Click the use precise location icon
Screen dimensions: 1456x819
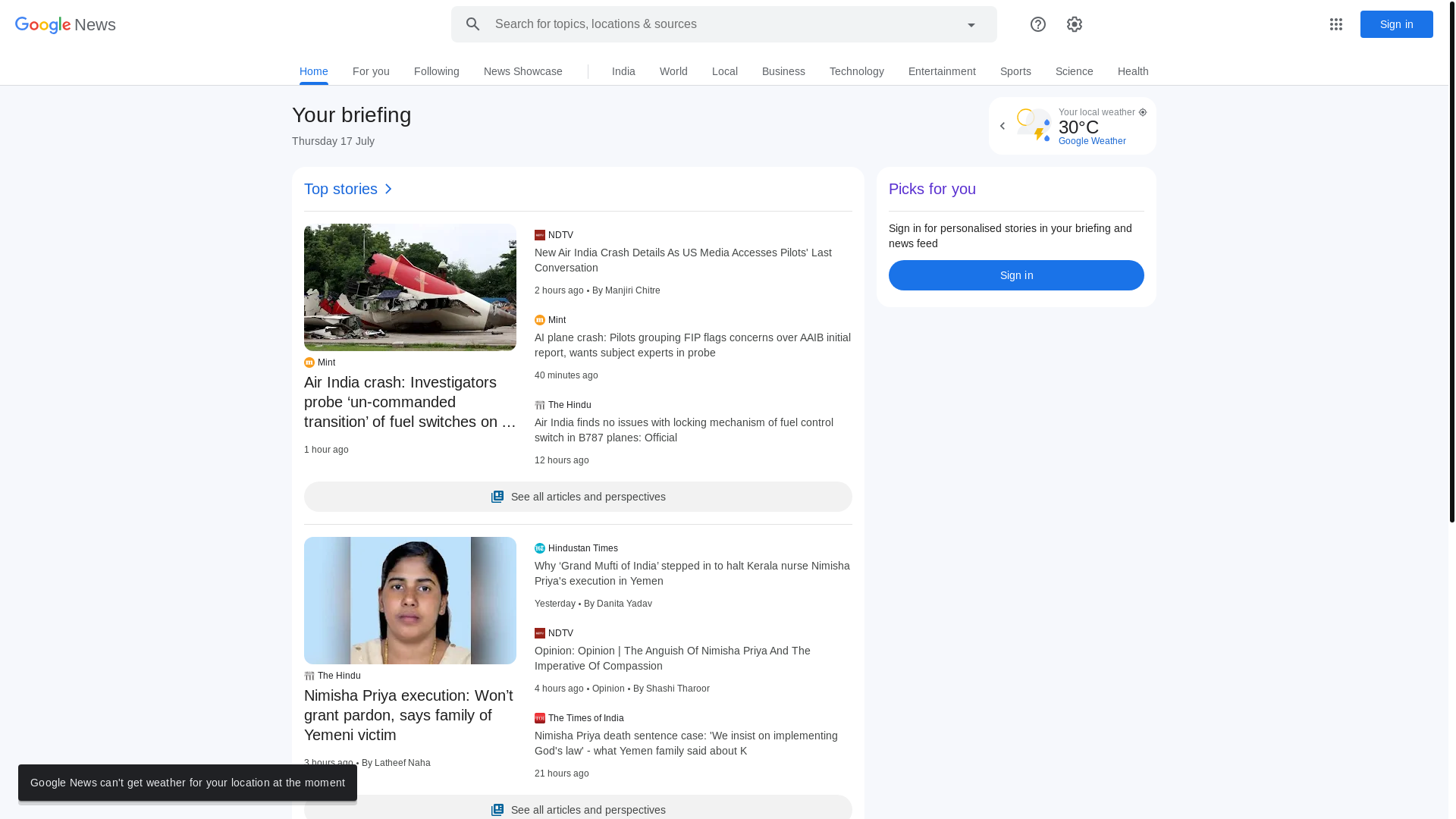[1142, 112]
